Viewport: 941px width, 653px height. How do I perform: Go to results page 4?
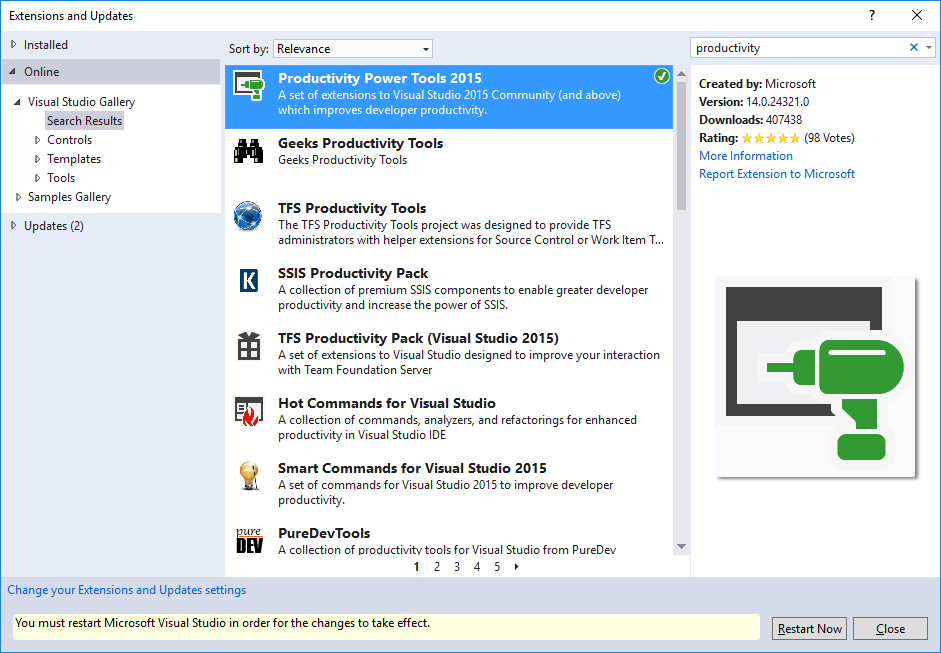click(x=477, y=567)
